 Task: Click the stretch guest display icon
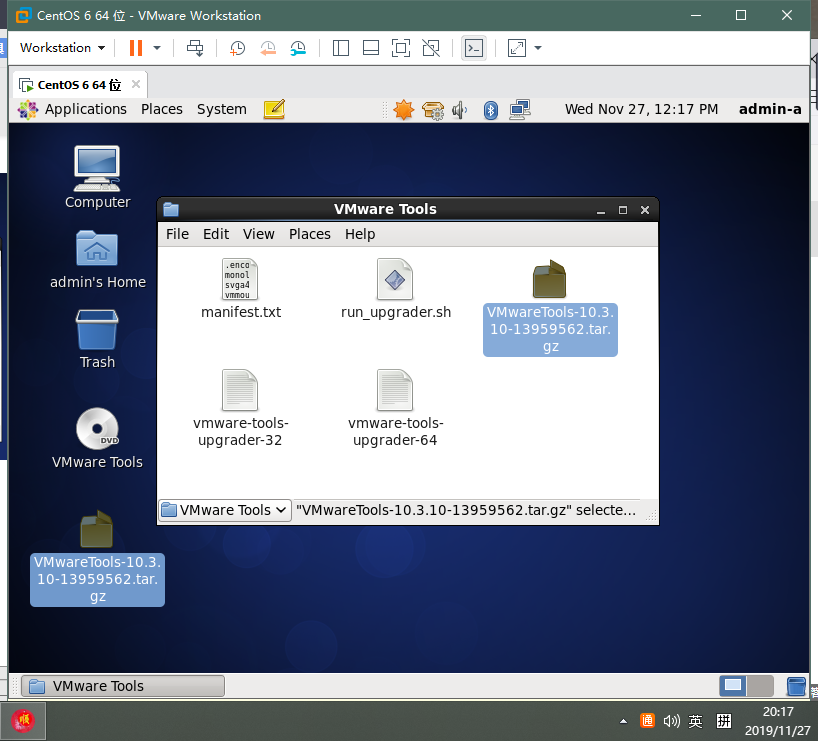[x=516, y=48]
